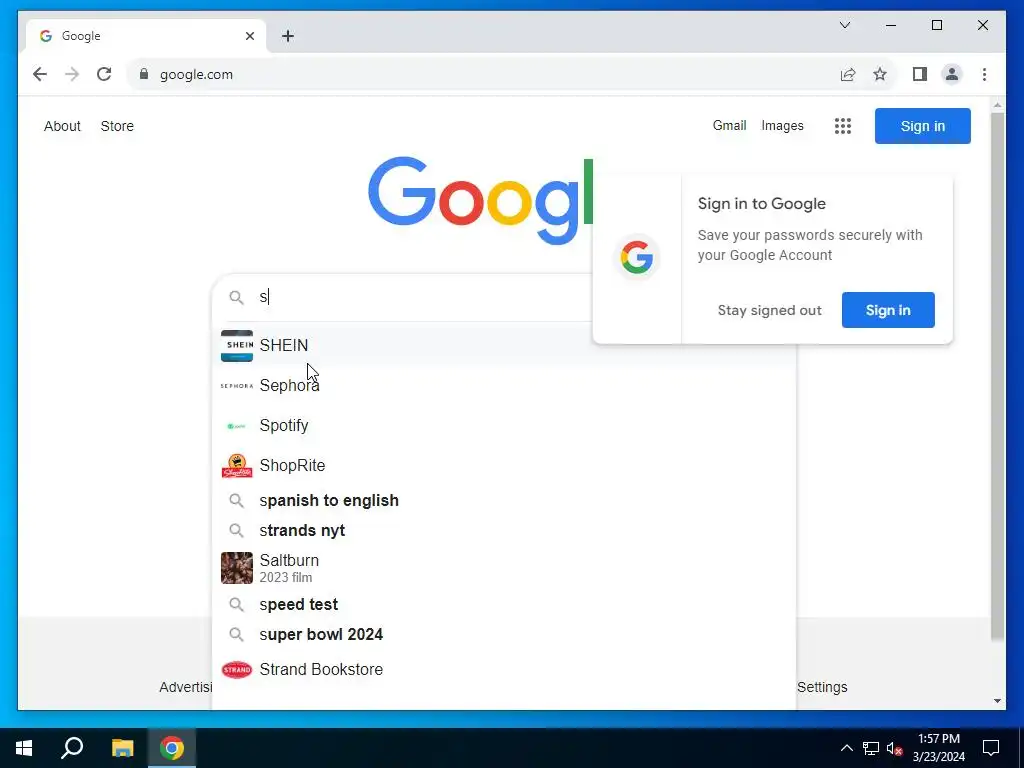Click the Strand Bookstore logo icon
The height and width of the screenshot is (768, 1024).
coord(236,669)
